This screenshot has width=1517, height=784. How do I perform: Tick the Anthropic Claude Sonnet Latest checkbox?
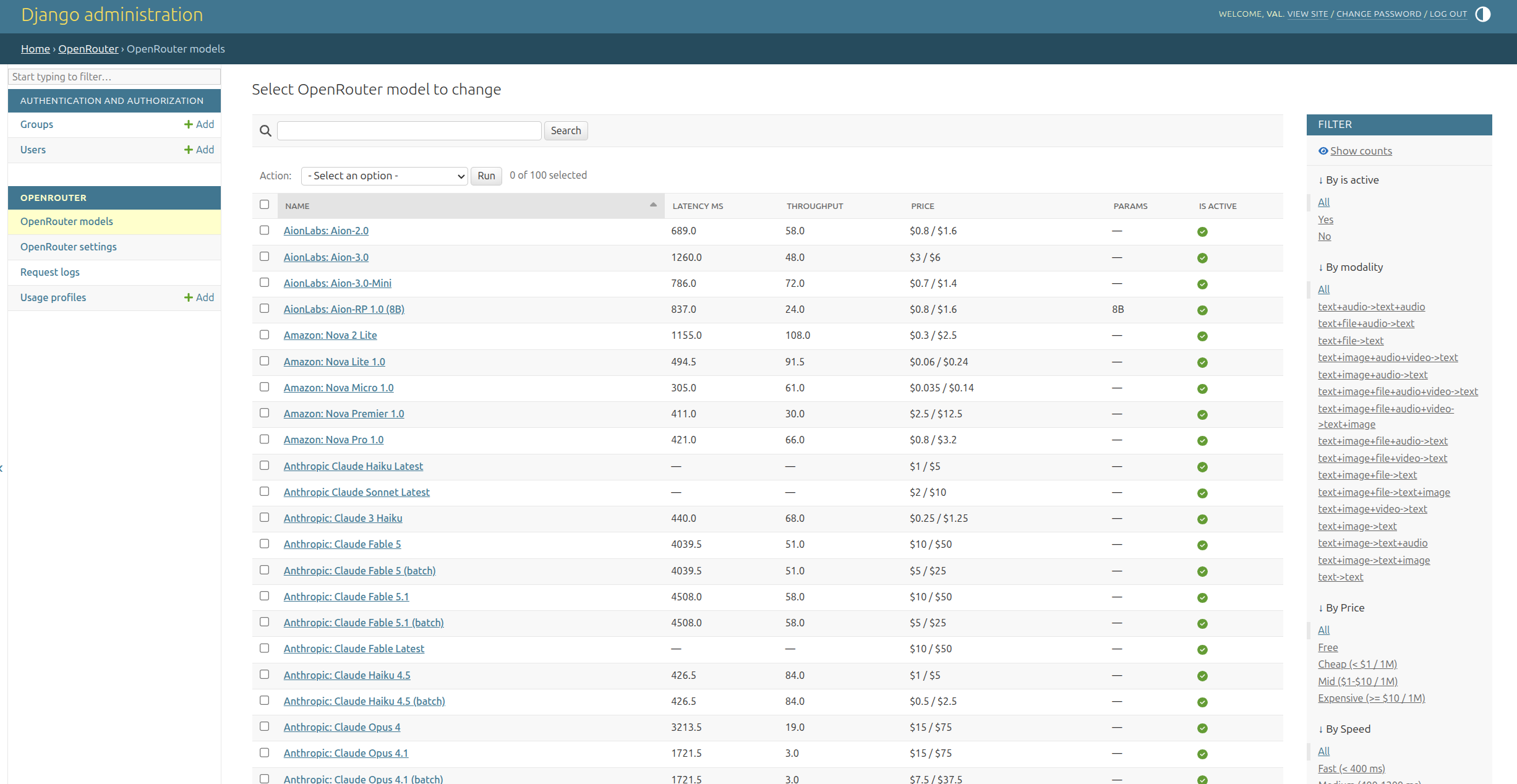[x=264, y=492]
